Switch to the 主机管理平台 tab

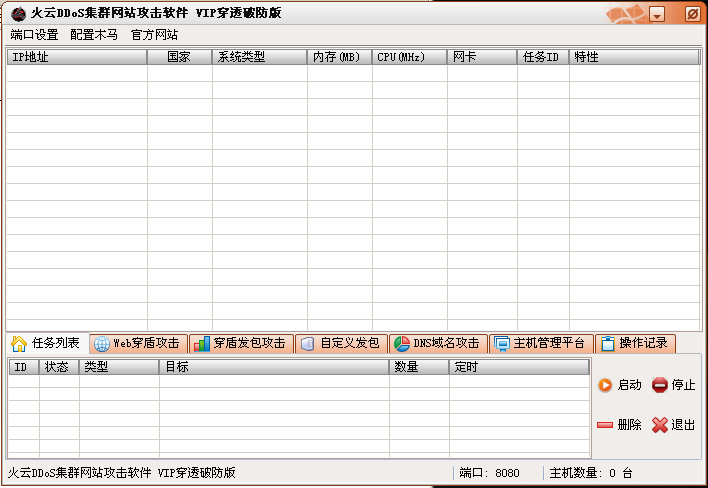pos(541,344)
